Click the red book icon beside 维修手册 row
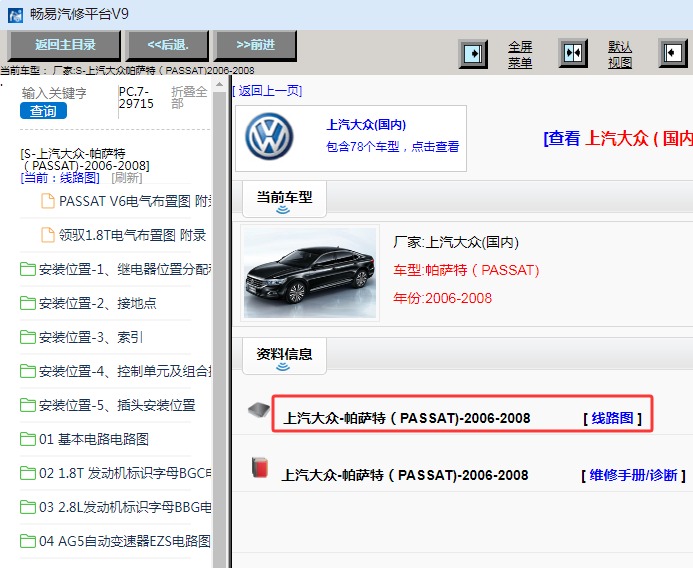Image resolution: width=693 pixels, height=568 pixels. [x=260, y=467]
